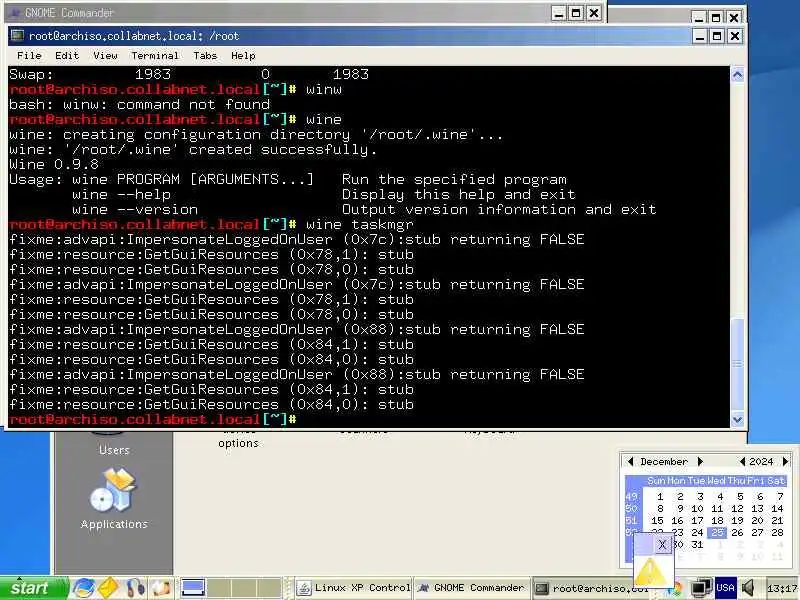800x600 pixels.
Task: Open the Terminal menu
Action: 155,56
